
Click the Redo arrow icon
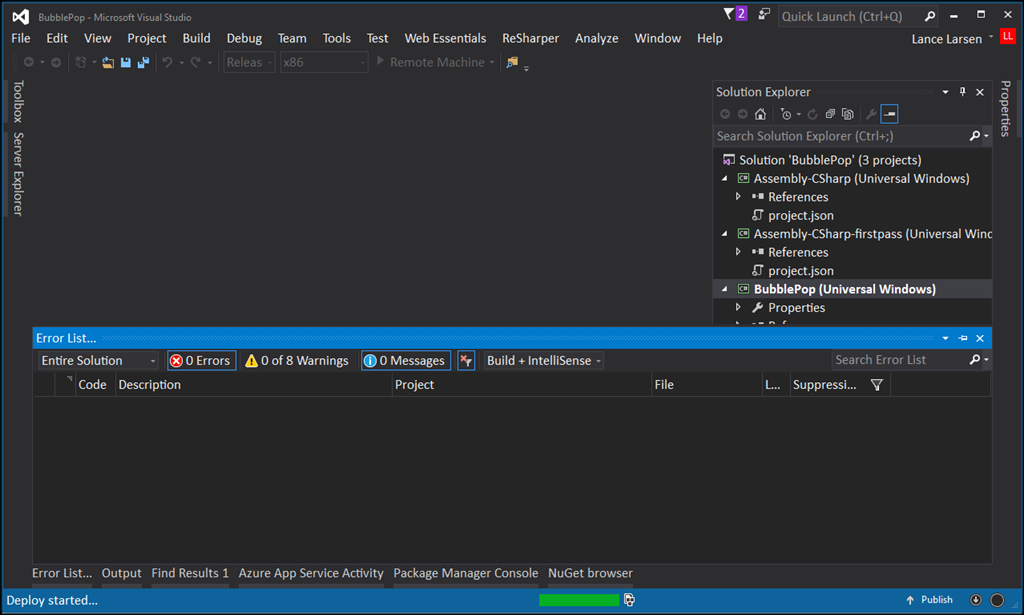(195, 63)
